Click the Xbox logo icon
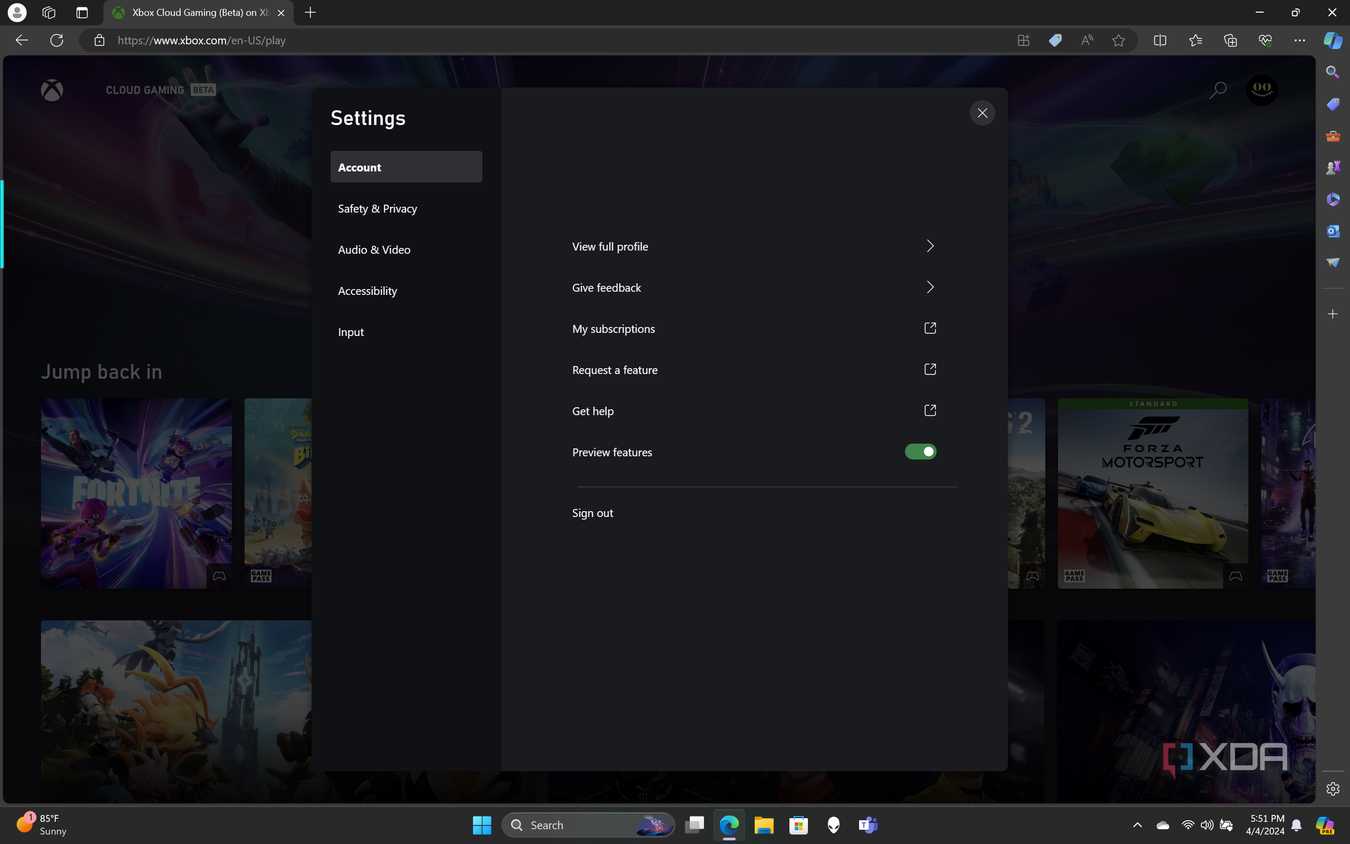 [52, 90]
